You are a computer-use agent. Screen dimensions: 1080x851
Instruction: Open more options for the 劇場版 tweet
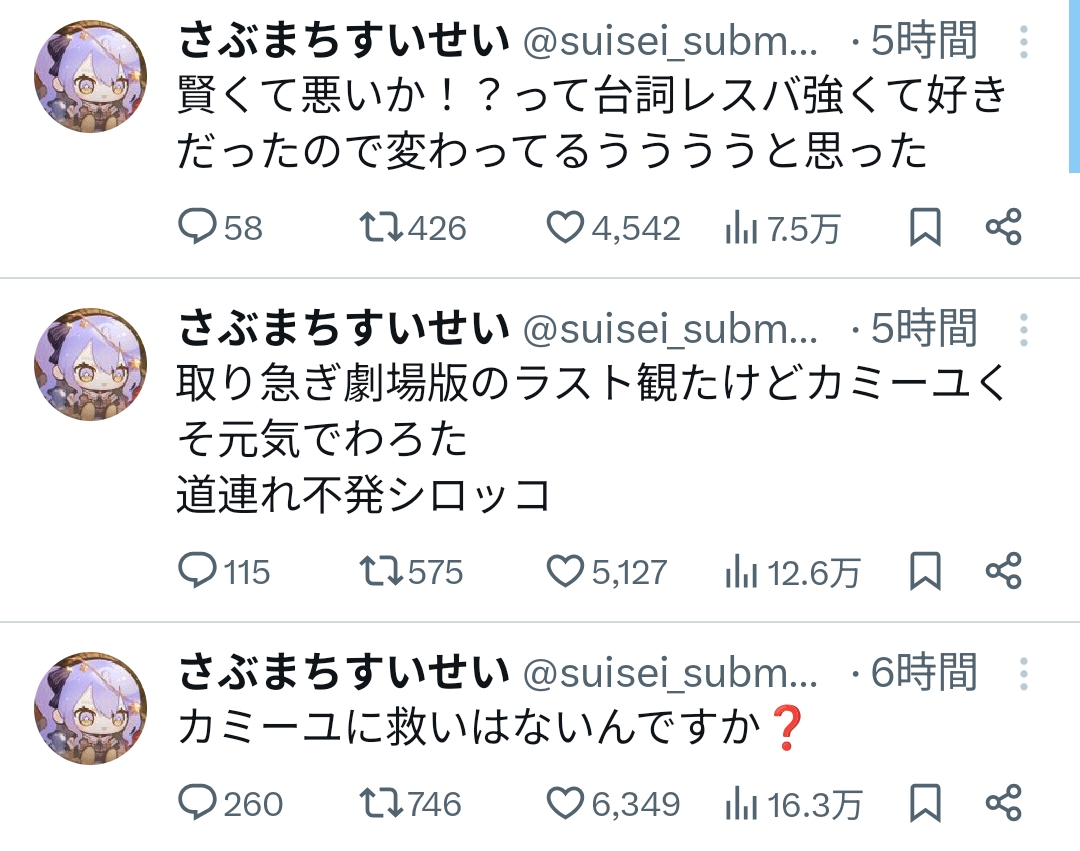click(x=1024, y=329)
